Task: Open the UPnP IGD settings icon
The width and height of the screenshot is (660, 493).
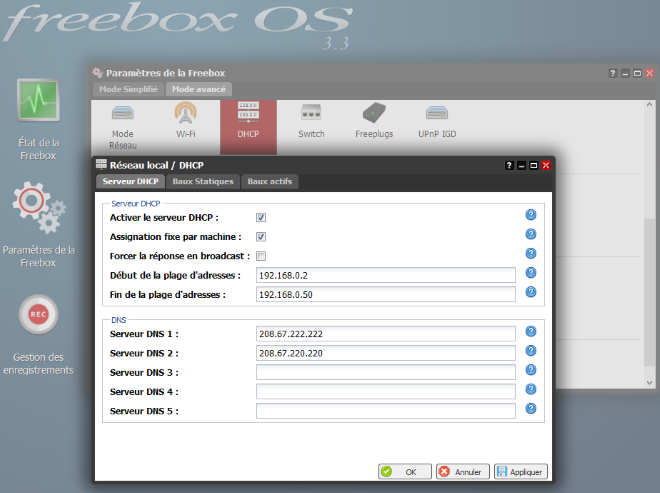Action: [x=436, y=113]
